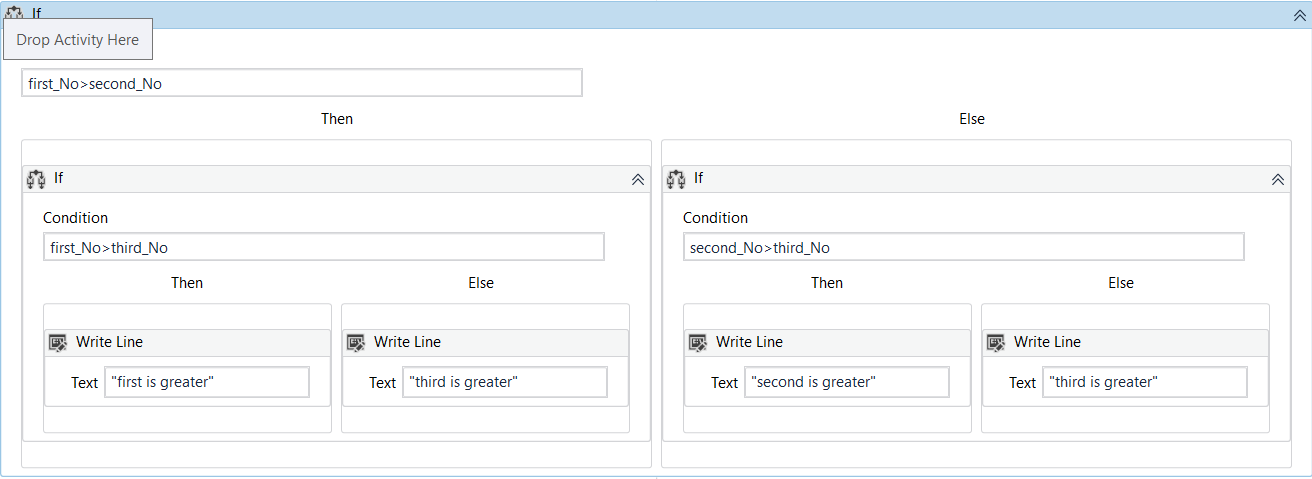Edit the second_No>third_No condition field
The width and height of the screenshot is (1312, 479).
(x=963, y=248)
